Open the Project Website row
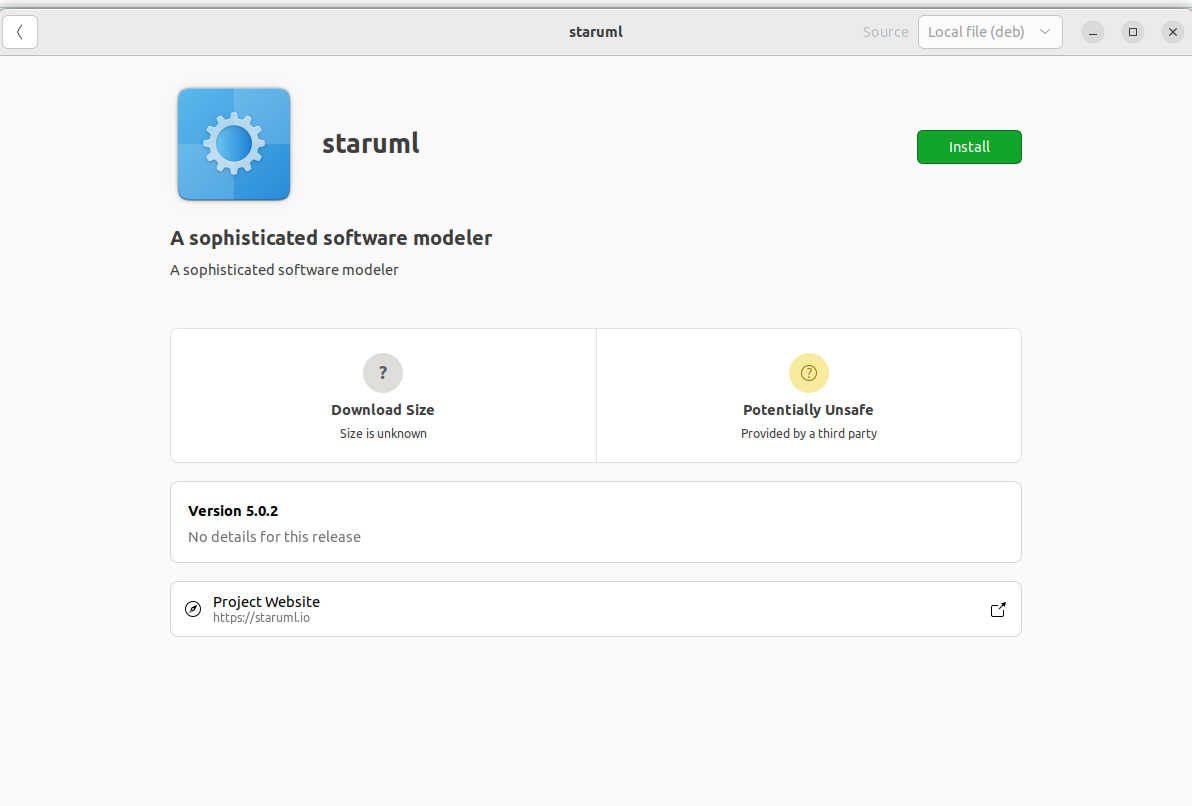1192x806 pixels. point(596,609)
